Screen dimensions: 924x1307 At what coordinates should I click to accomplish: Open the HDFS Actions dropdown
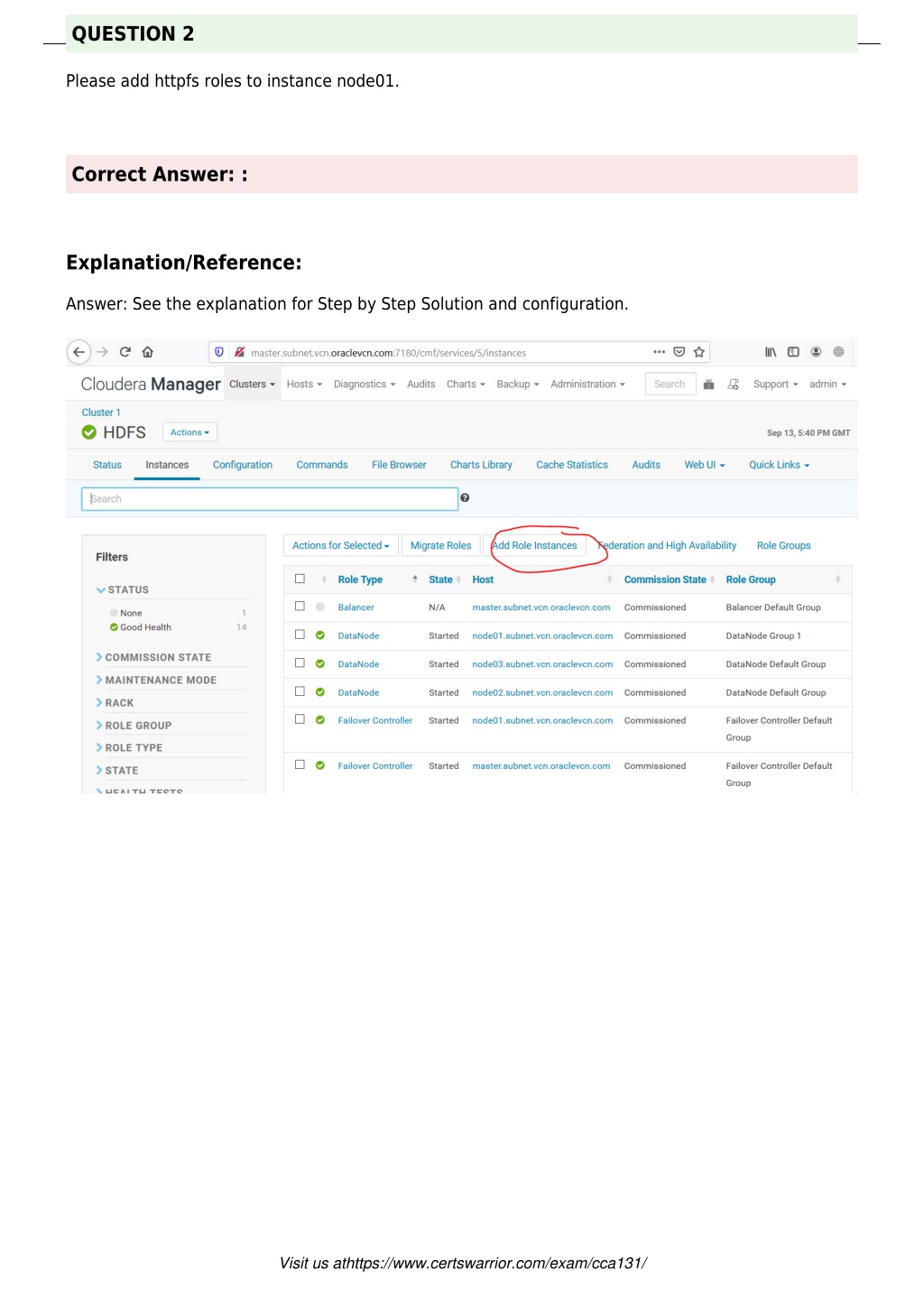click(189, 432)
